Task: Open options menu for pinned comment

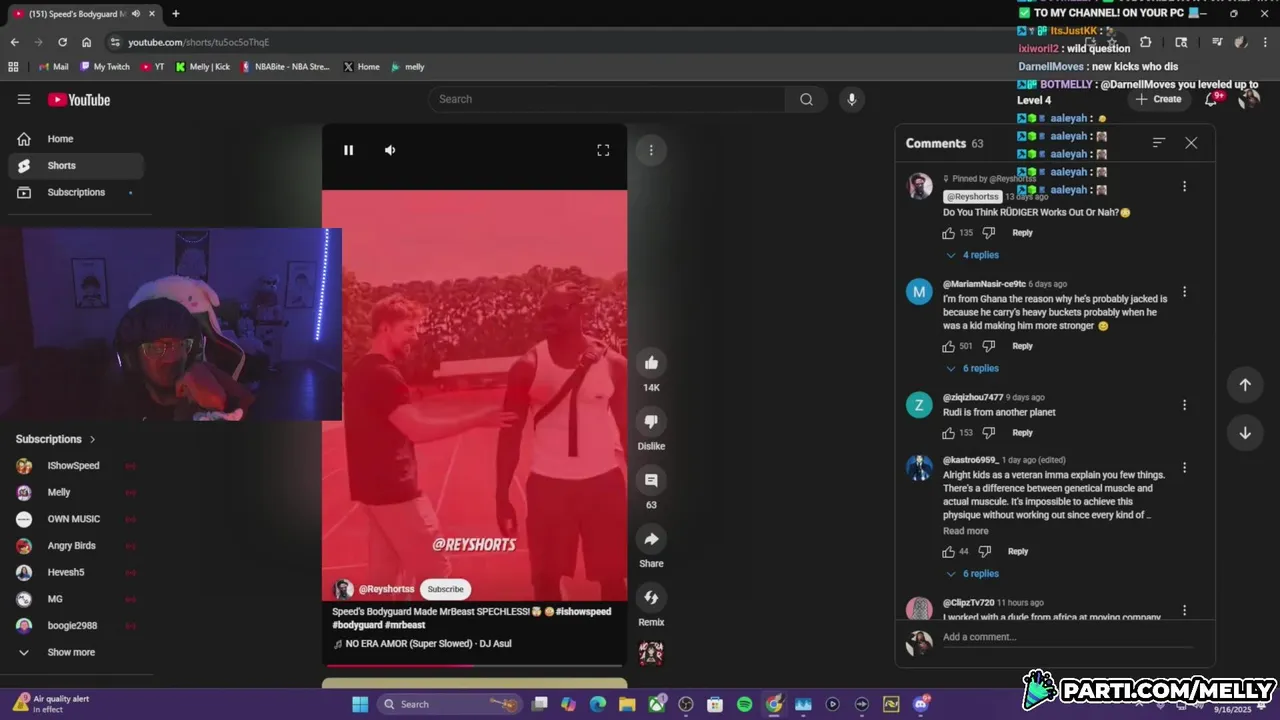Action: click(1184, 186)
